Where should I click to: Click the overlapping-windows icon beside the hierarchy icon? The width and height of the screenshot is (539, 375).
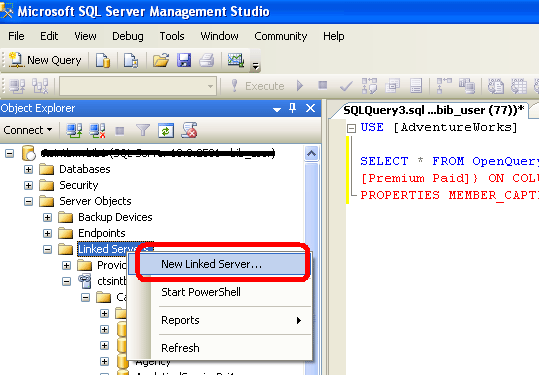(467, 86)
